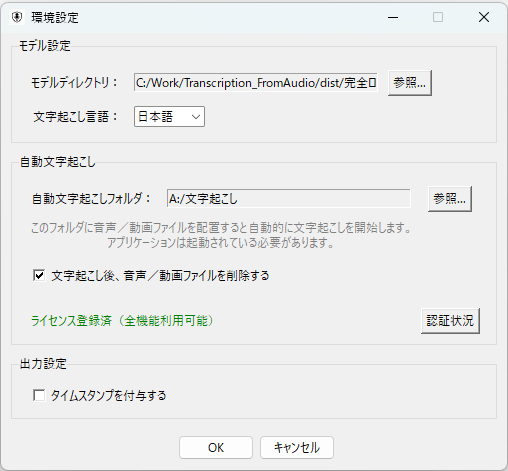The image size is (508, 471).
Task: Click 参照... button next to モデルディレクトリ
Action: pos(410,83)
